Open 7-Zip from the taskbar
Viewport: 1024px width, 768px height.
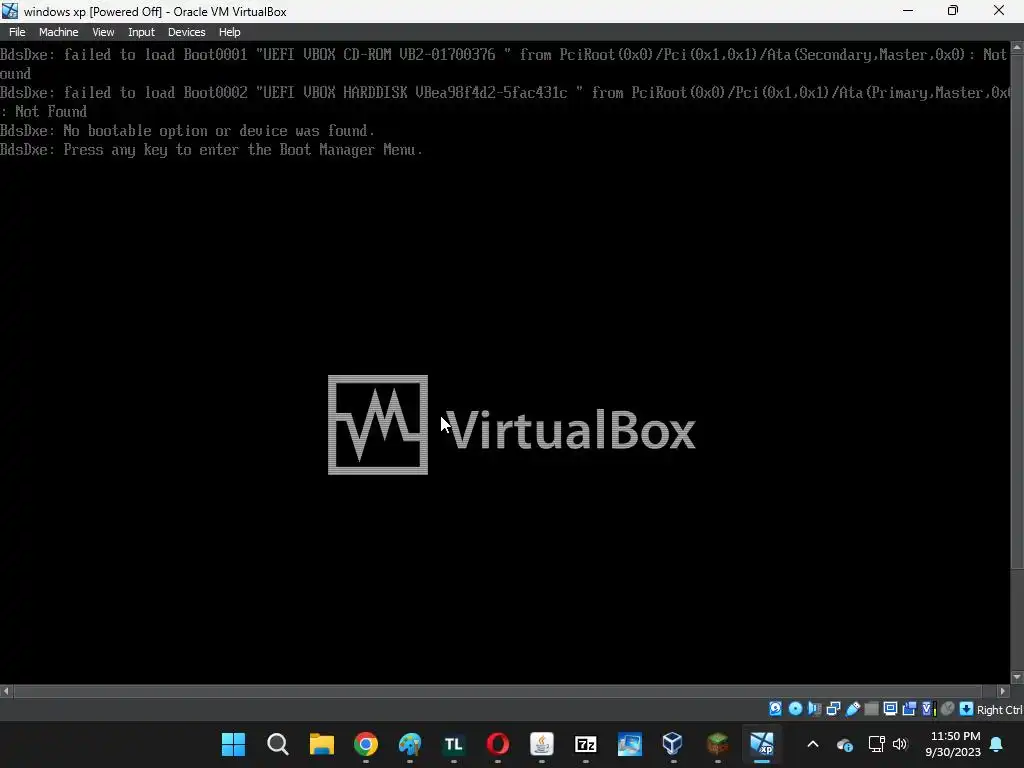coord(586,744)
